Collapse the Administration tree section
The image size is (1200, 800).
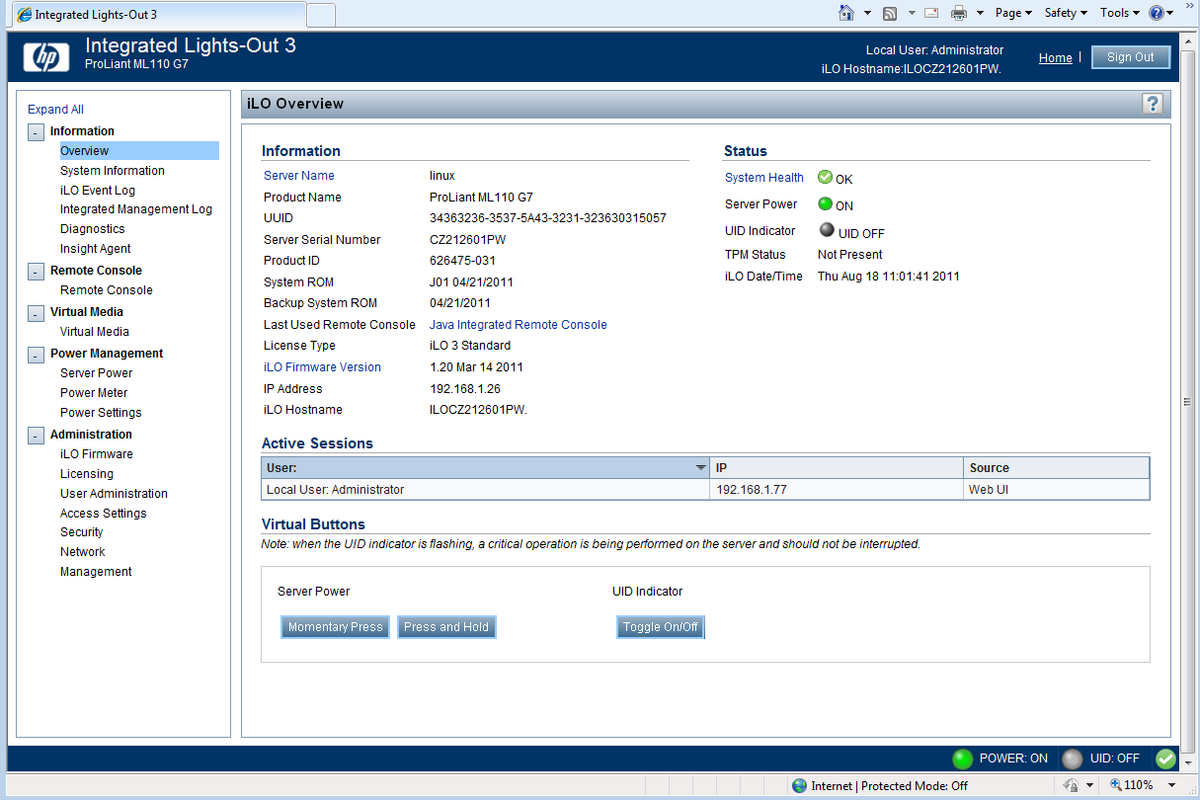pyautogui.click(x=35, y=434)
